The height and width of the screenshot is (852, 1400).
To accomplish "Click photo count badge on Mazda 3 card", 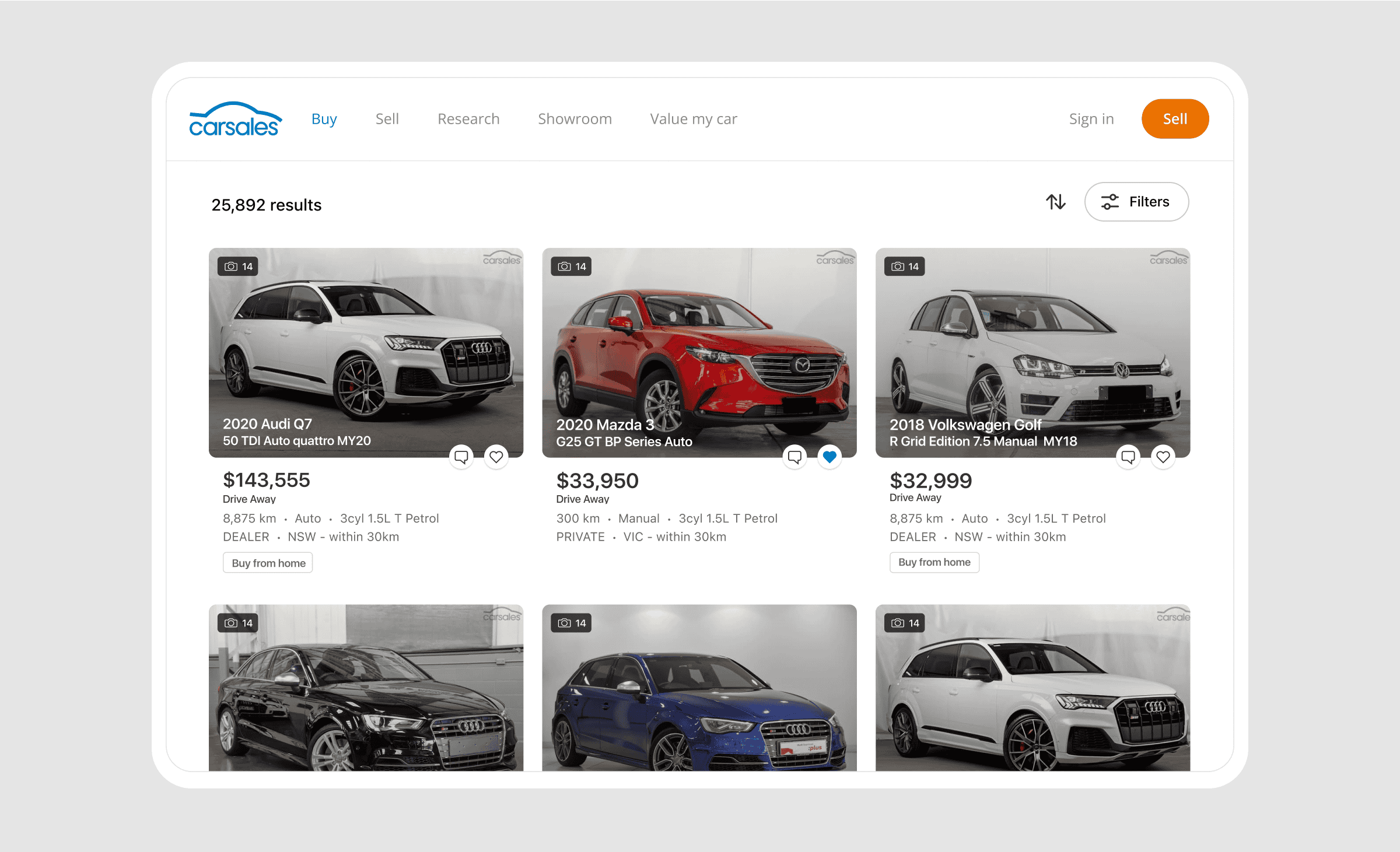I will click(571, 267).
